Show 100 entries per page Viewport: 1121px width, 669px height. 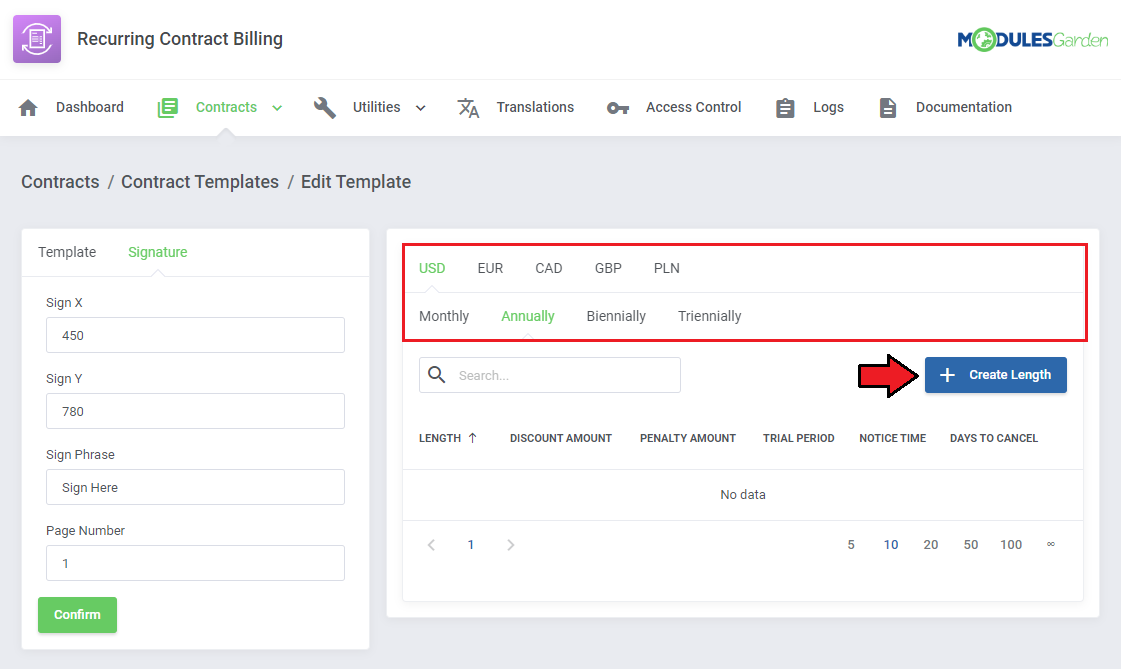point(1011,545)
